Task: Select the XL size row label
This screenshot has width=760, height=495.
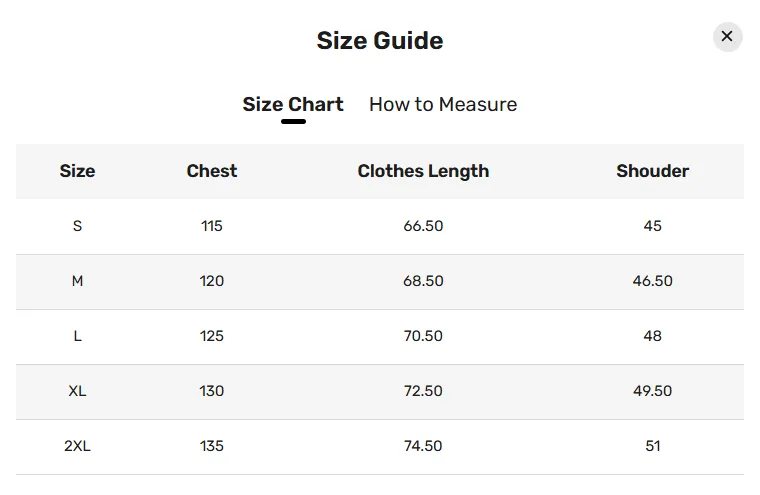Action: tap(77, 391)
